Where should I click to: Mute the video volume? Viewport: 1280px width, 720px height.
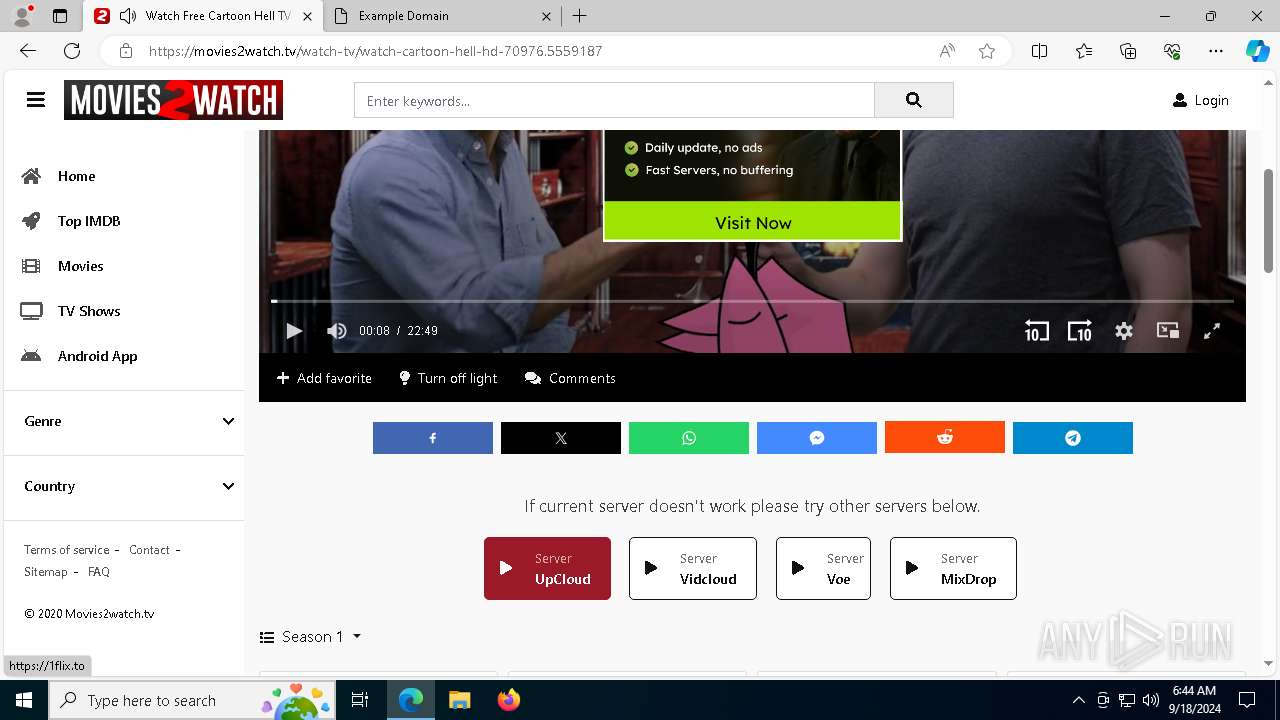pyautogui.click(x=337, y=331)
